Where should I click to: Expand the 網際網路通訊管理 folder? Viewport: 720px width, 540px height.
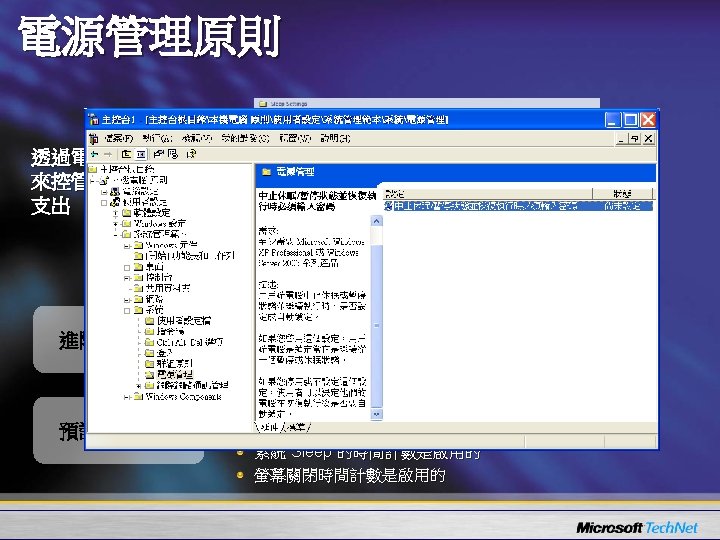tap(139, 385)
